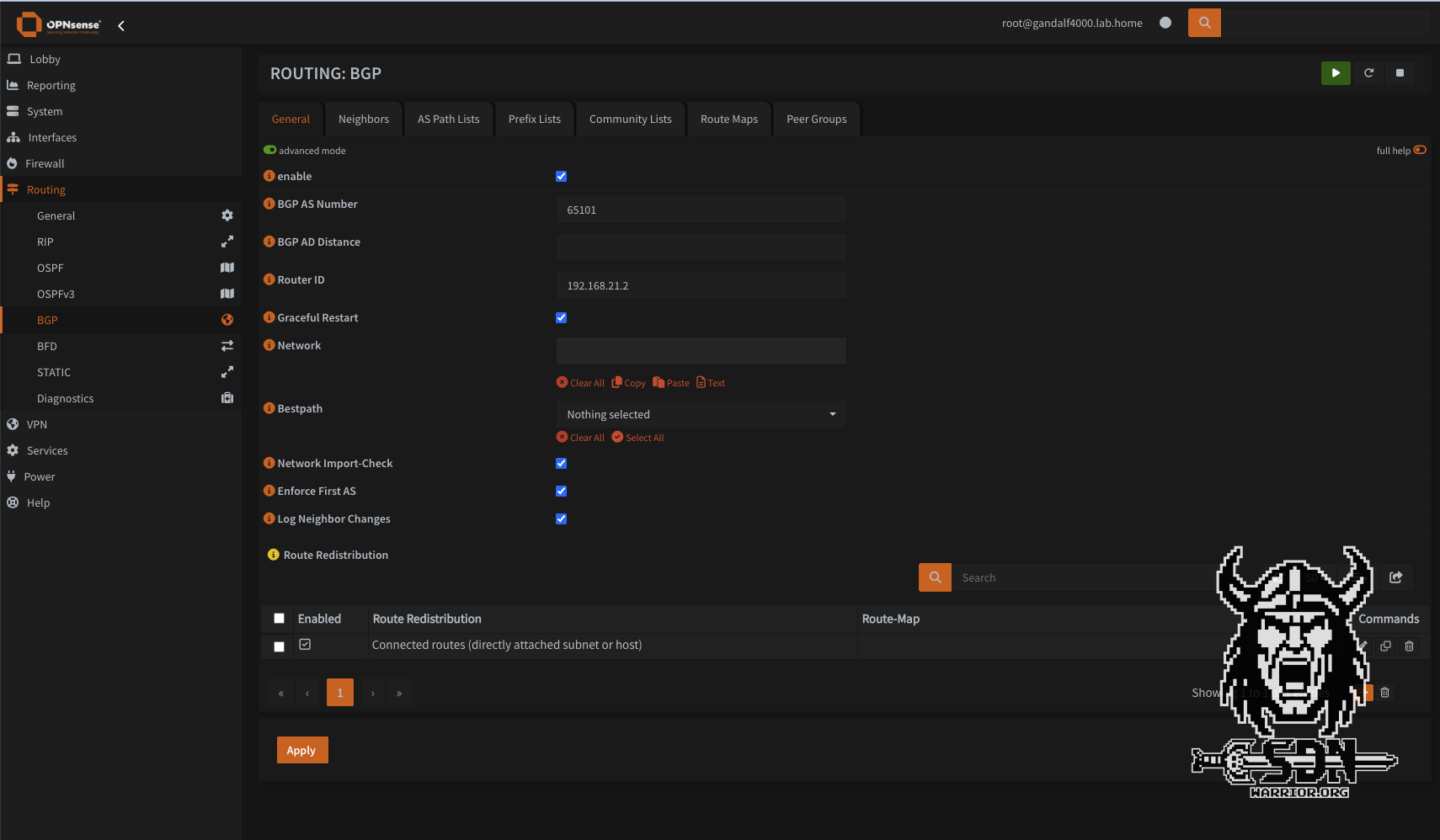Collapse the sidebar using the arrow icon
This screenshot has width=1440, height=840.
click(121, 26)
